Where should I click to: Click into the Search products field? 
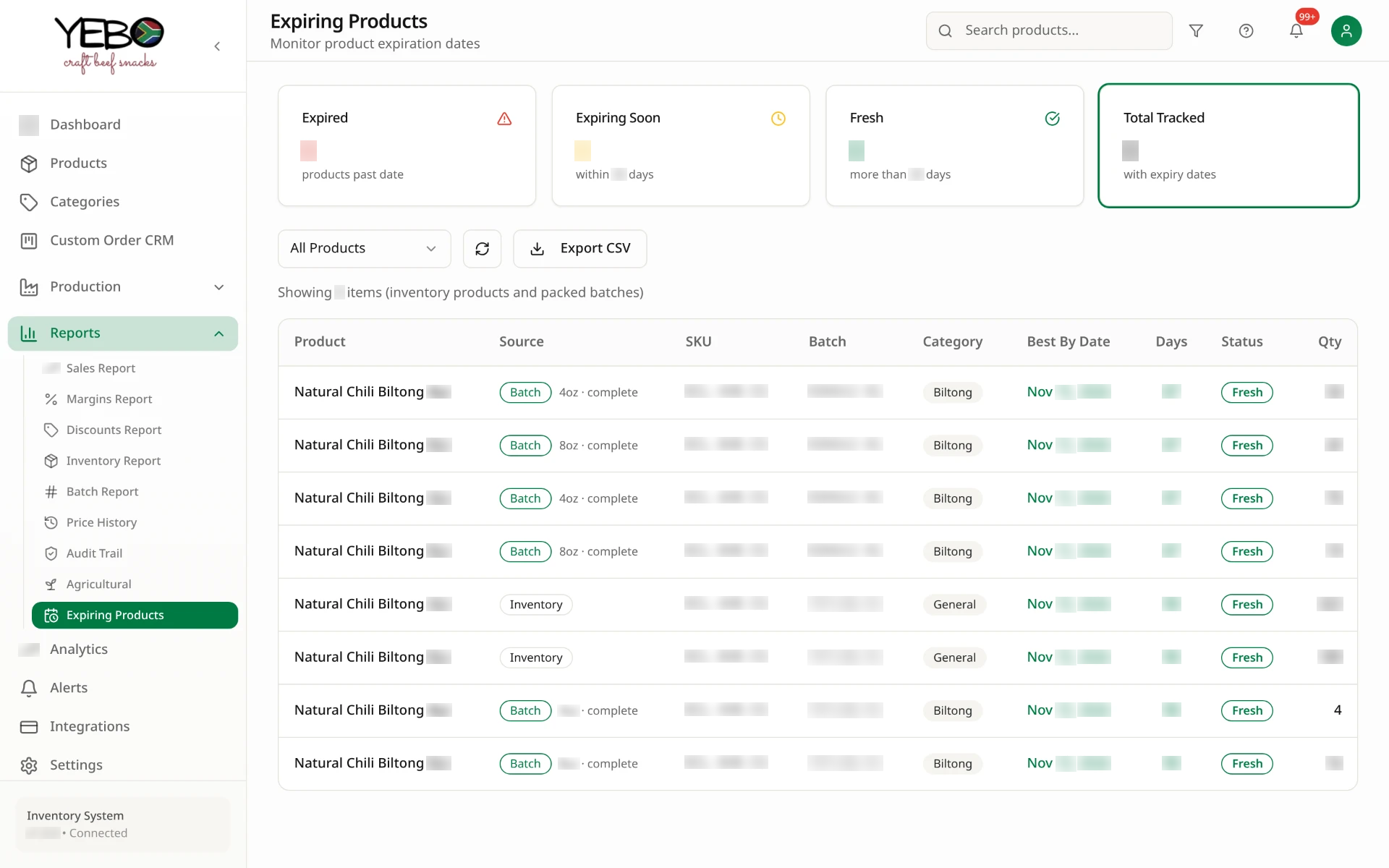(x=1049, y=30)
